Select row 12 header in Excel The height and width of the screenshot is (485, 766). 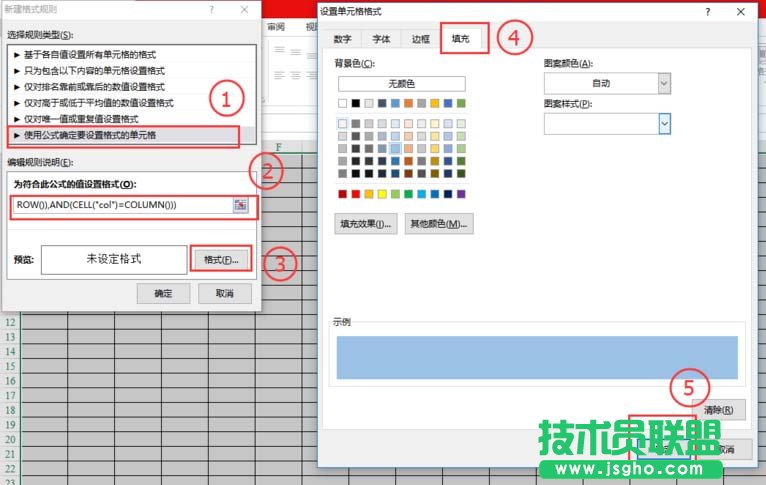pos(10,322)
